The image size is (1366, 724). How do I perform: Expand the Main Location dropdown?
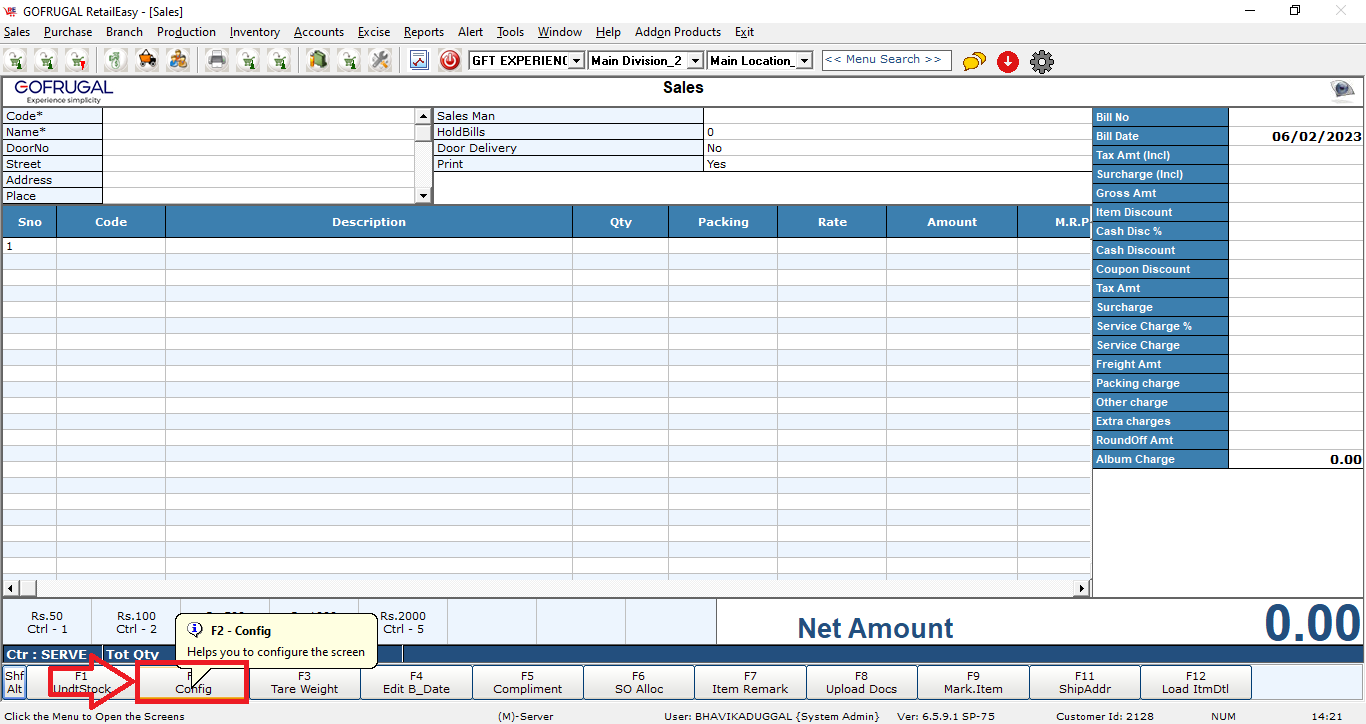pos(804,61)
